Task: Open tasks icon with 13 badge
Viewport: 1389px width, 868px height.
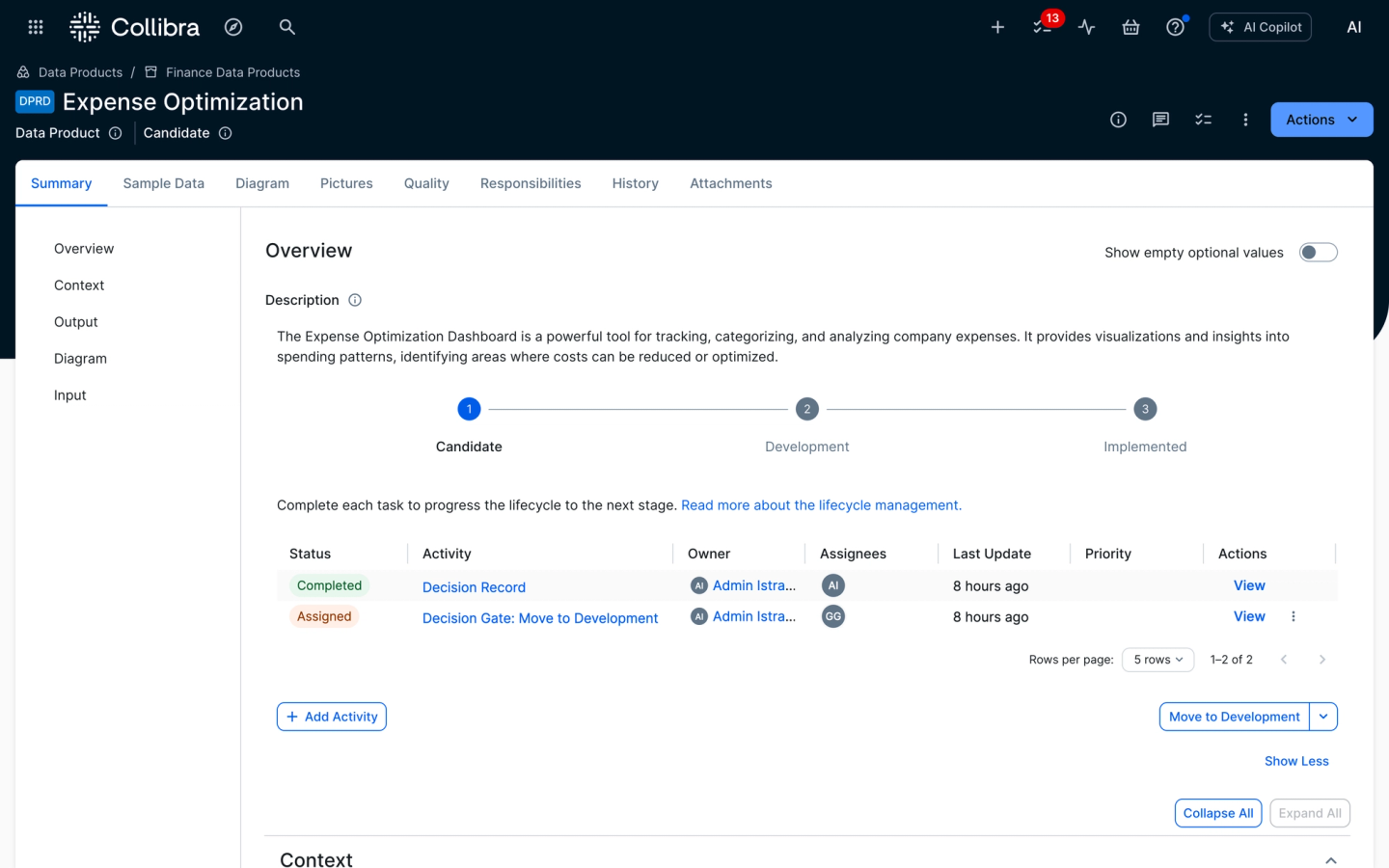Action: pos(1043,27)
